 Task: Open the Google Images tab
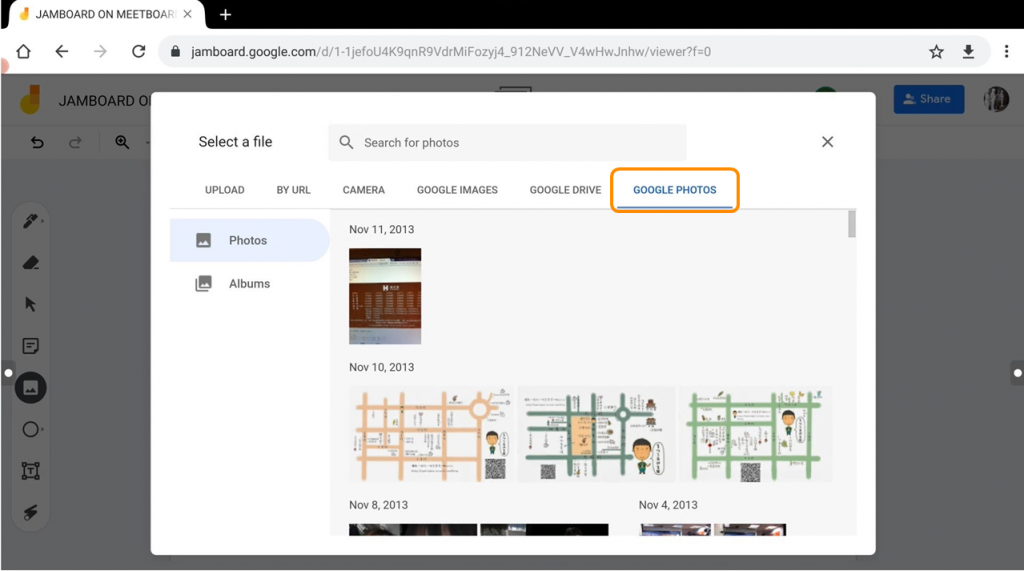(457, 190)
